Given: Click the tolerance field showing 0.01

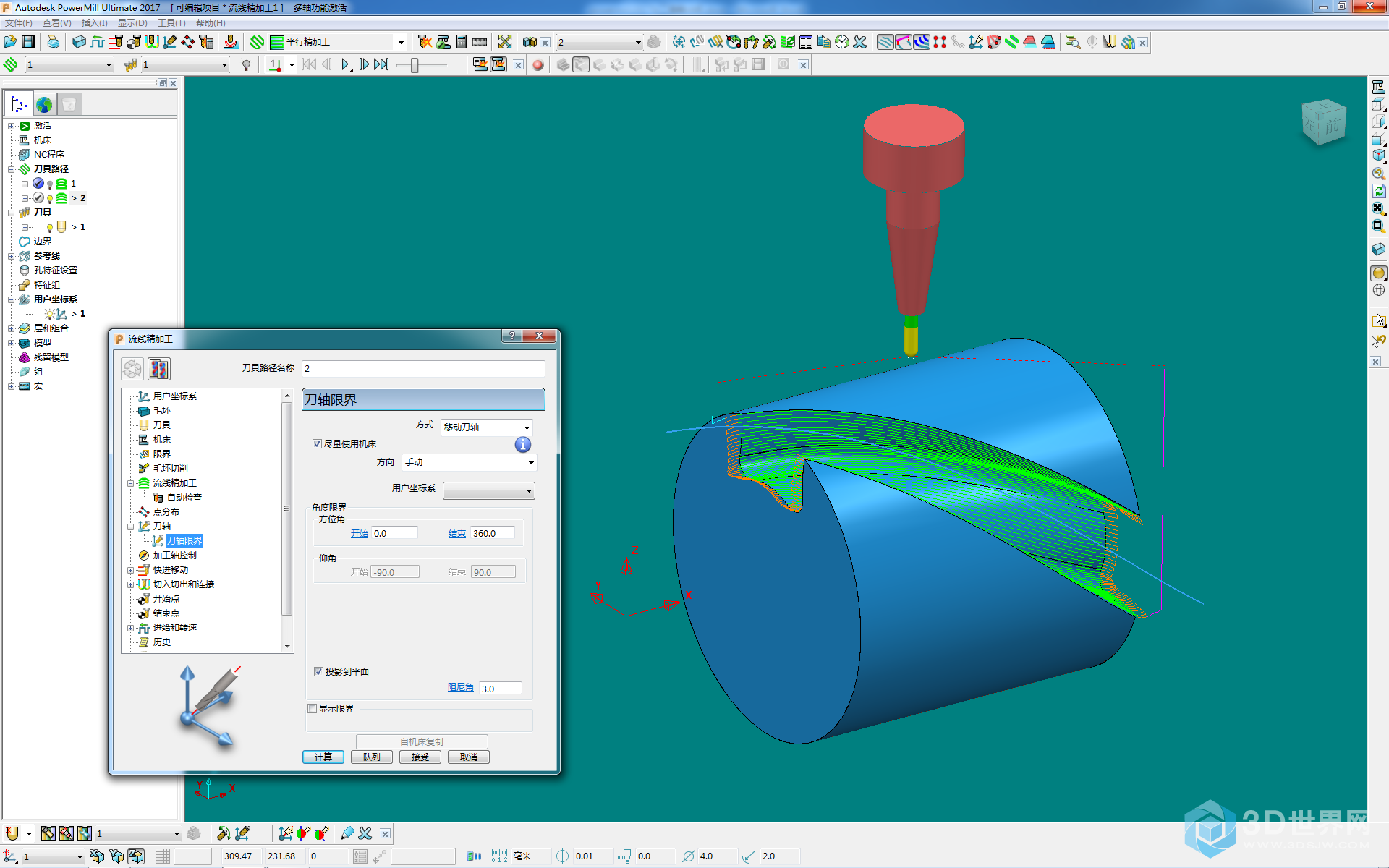Looking at the screenshot, I should (593, 856).
